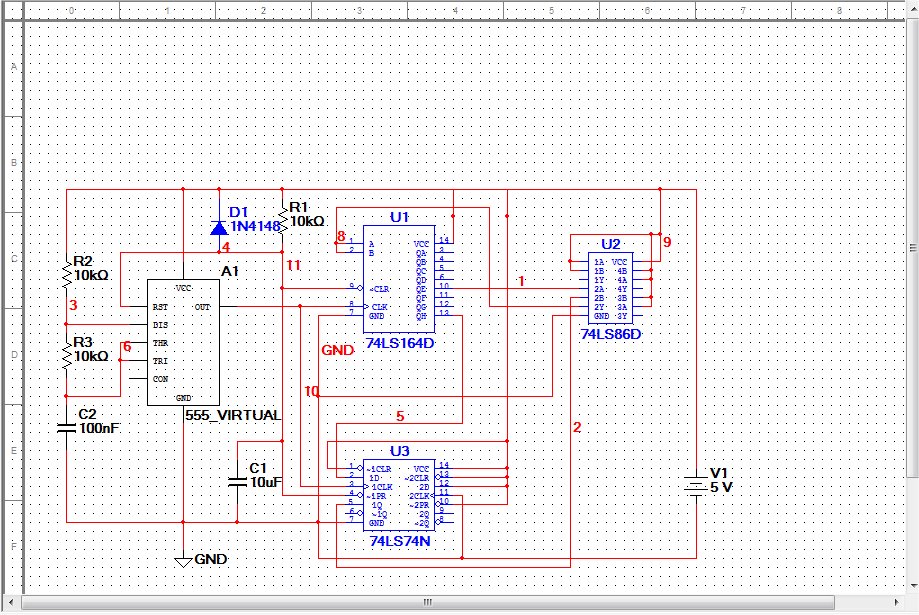Click the red net label 6
The image size is (919, 615).
[x=127, y=347]
